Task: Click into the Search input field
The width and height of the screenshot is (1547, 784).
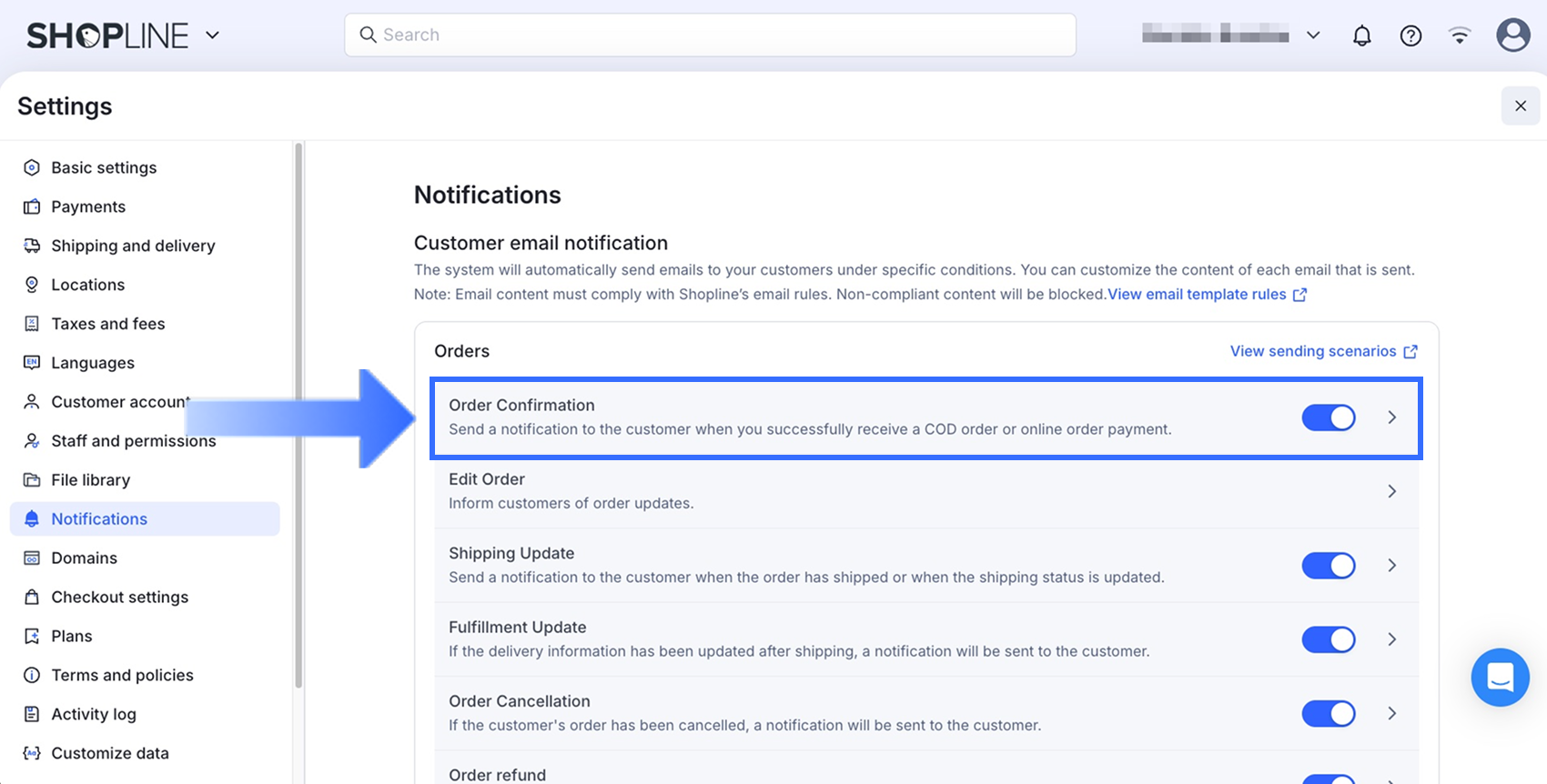Action: (x=710, y=35)
